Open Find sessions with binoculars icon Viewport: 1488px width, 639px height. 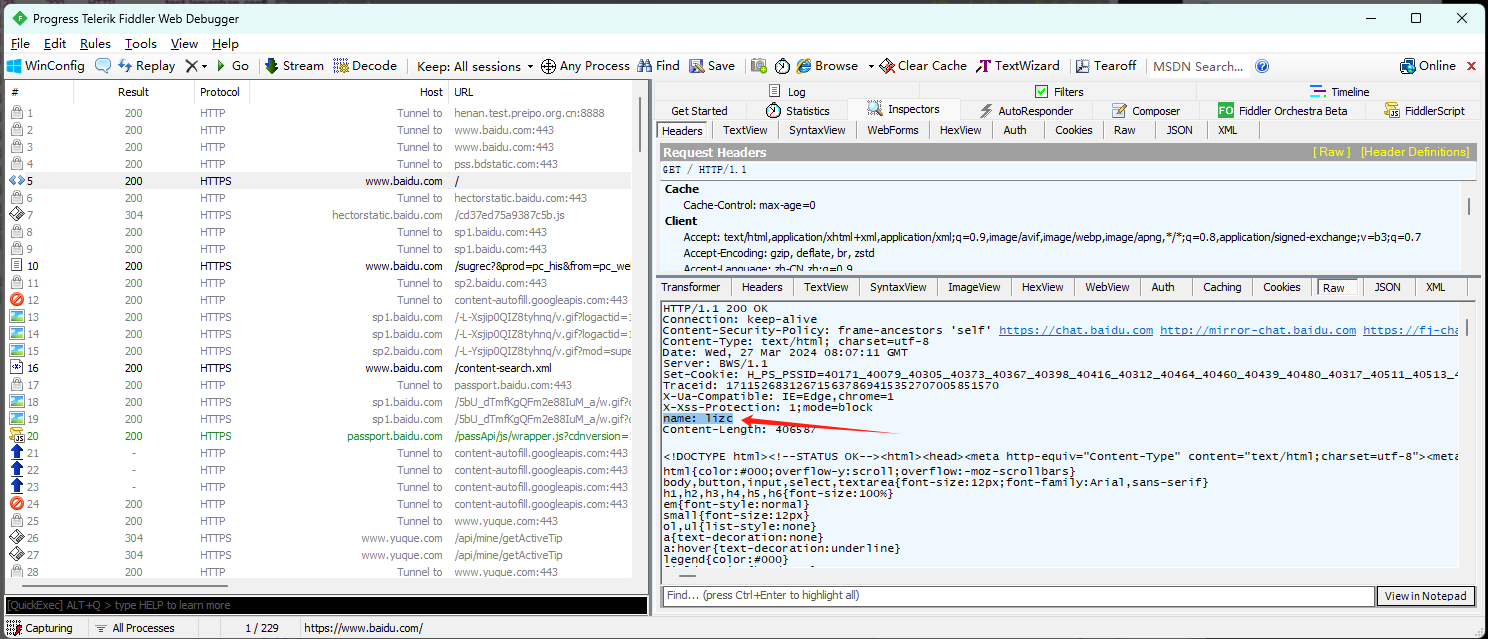(658, 66)
